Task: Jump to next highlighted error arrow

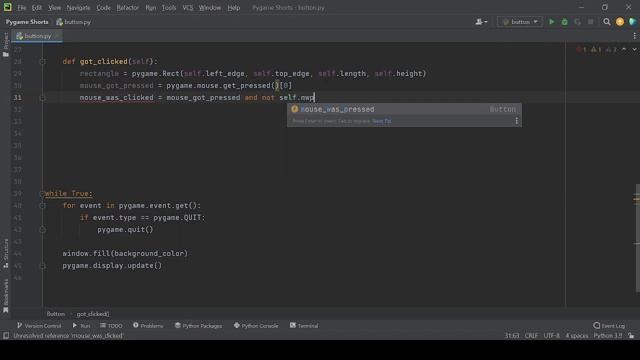Action: click(x=634, y=49)
